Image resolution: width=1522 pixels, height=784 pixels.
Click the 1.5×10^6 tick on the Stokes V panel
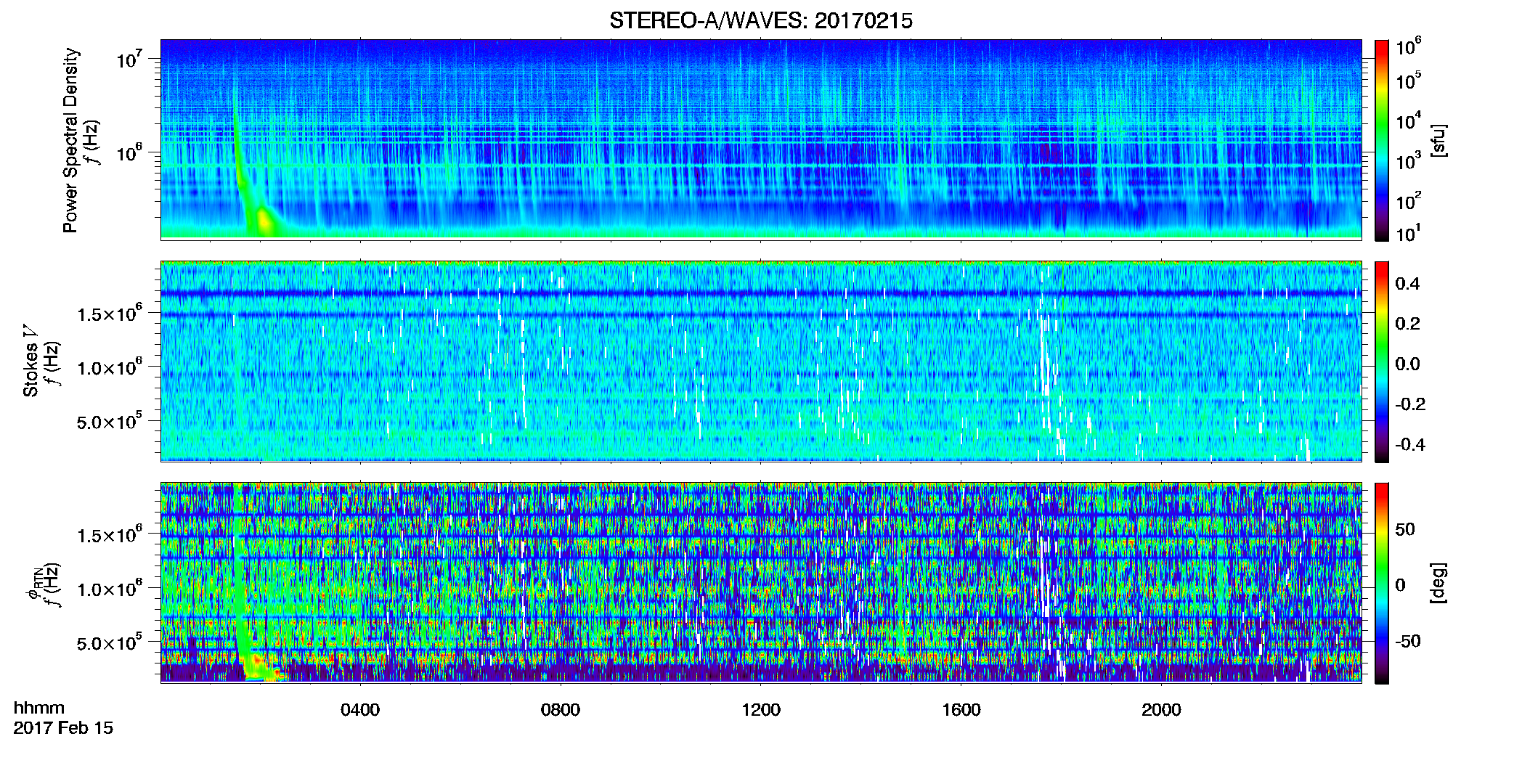tap(110, 313)
